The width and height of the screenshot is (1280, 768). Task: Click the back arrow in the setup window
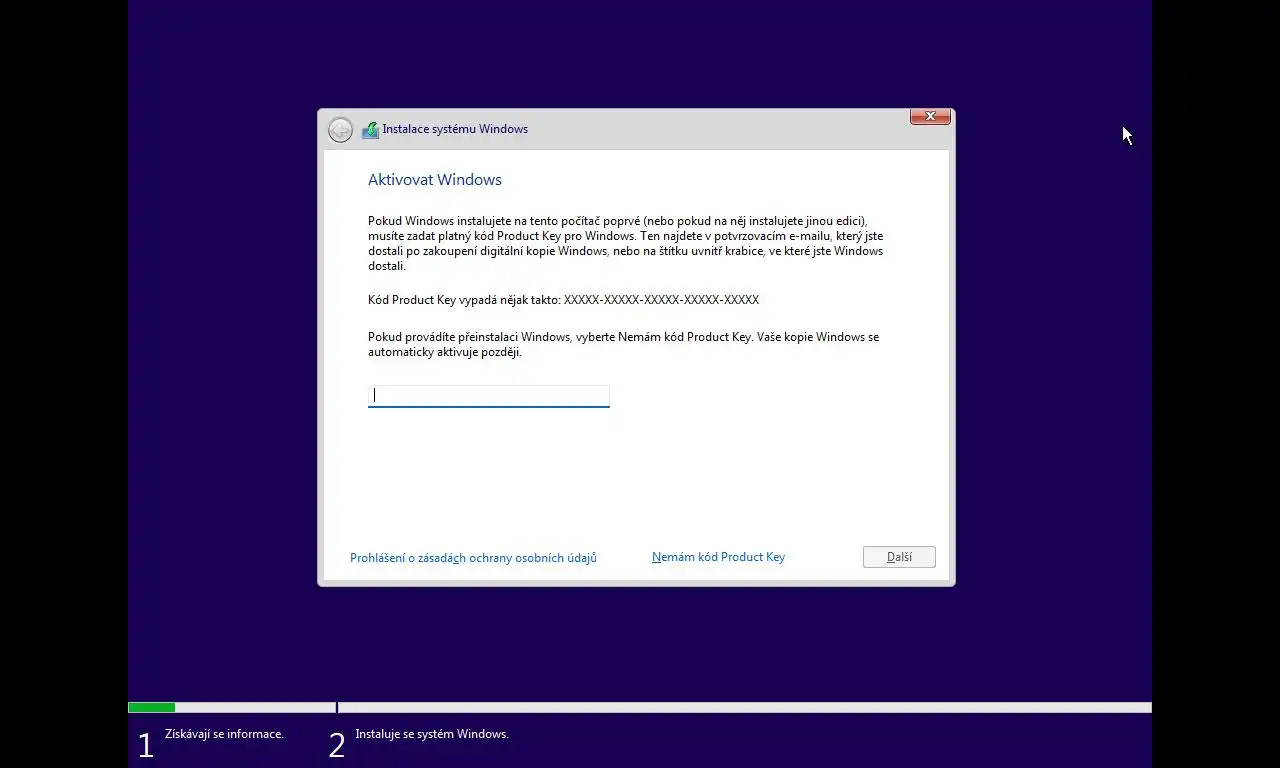click(x=340, y=130)
